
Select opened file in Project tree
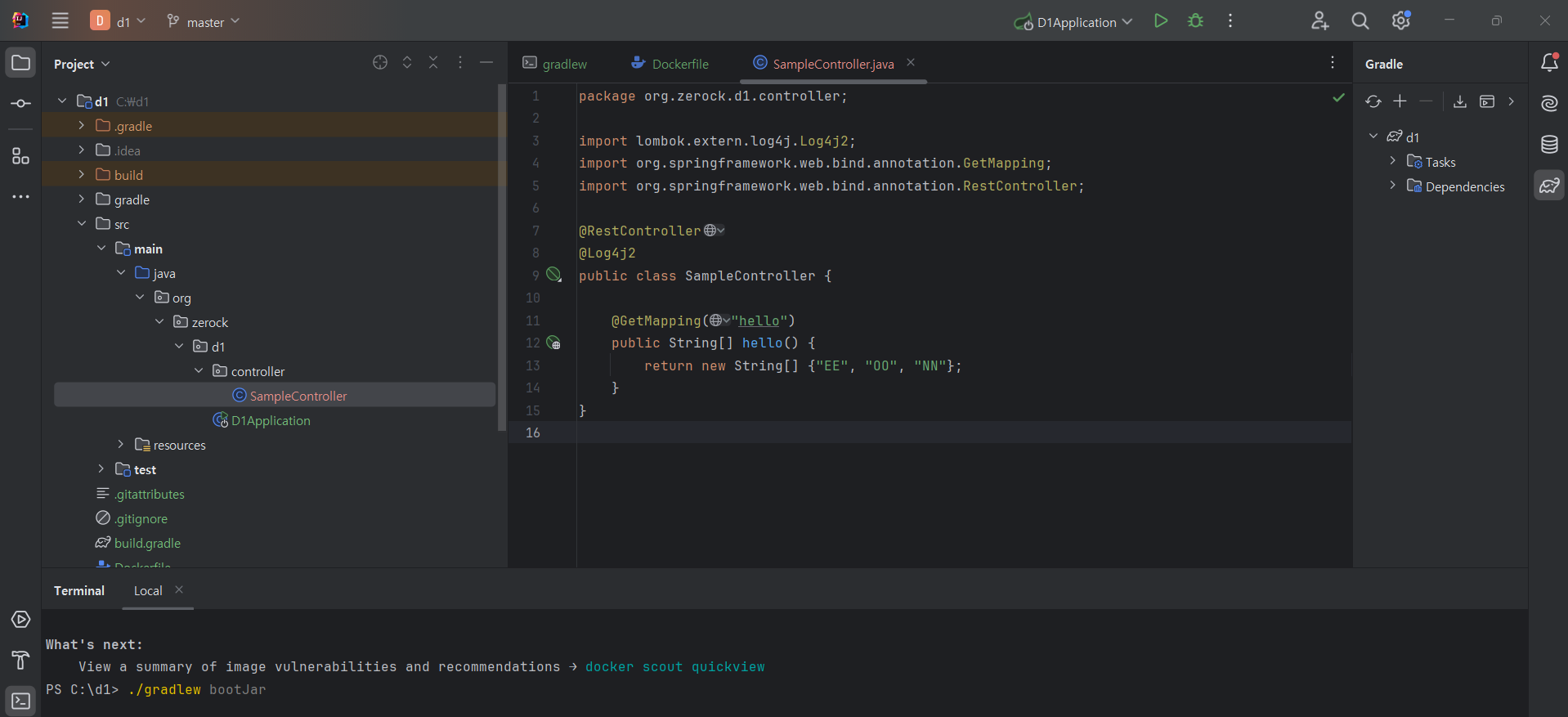click(380, 63)
